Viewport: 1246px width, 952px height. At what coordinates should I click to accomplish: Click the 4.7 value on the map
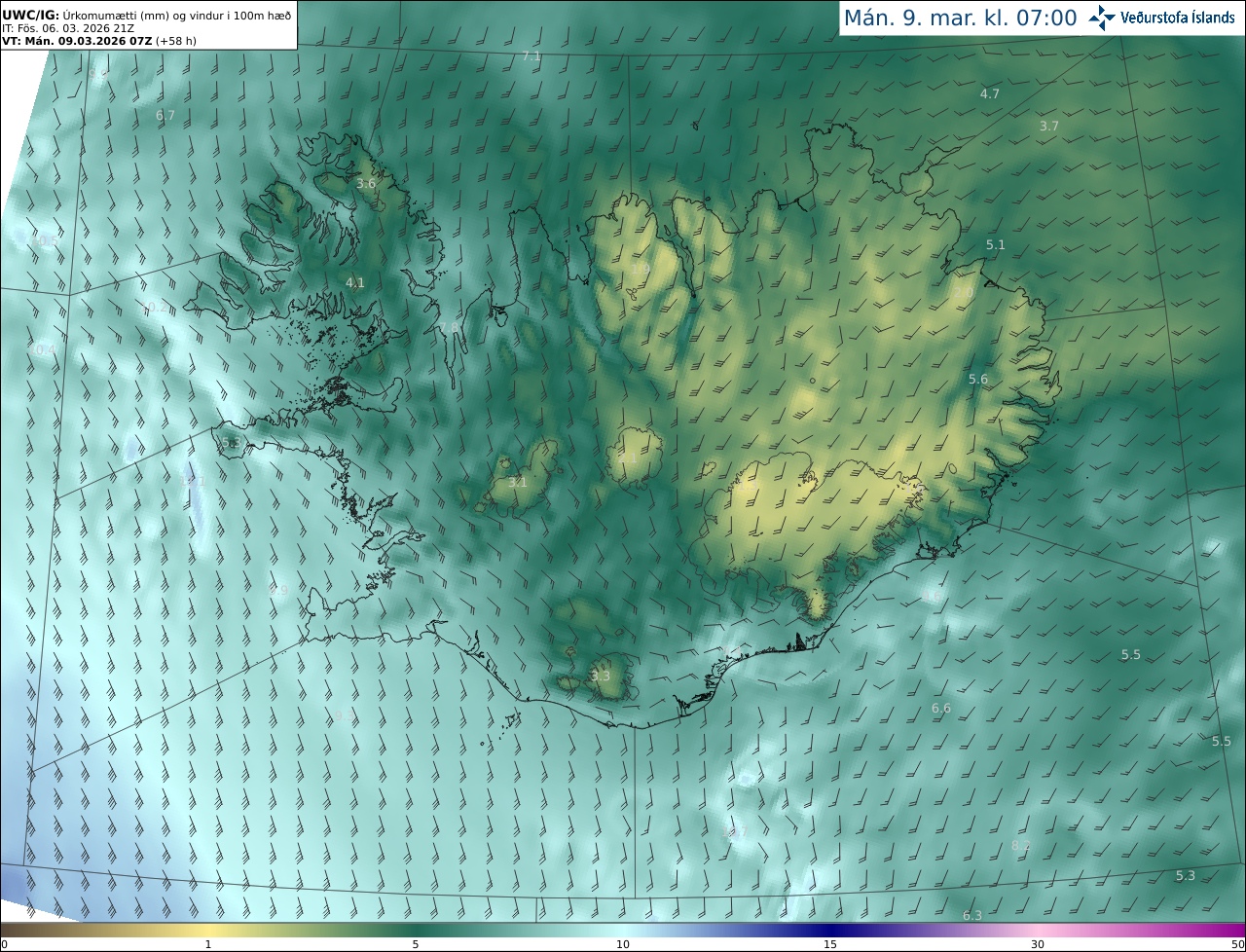tap(990, 93)
